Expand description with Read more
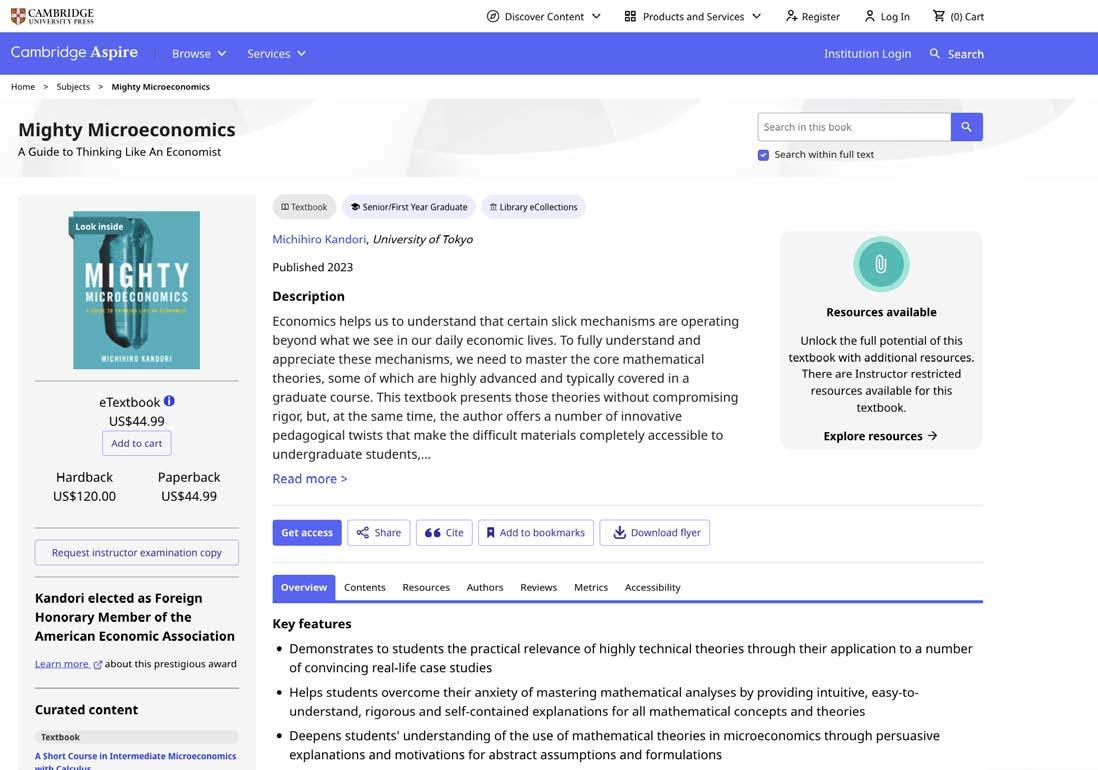The width and height of the screenshot is (1098, 770). pos(310,479)
